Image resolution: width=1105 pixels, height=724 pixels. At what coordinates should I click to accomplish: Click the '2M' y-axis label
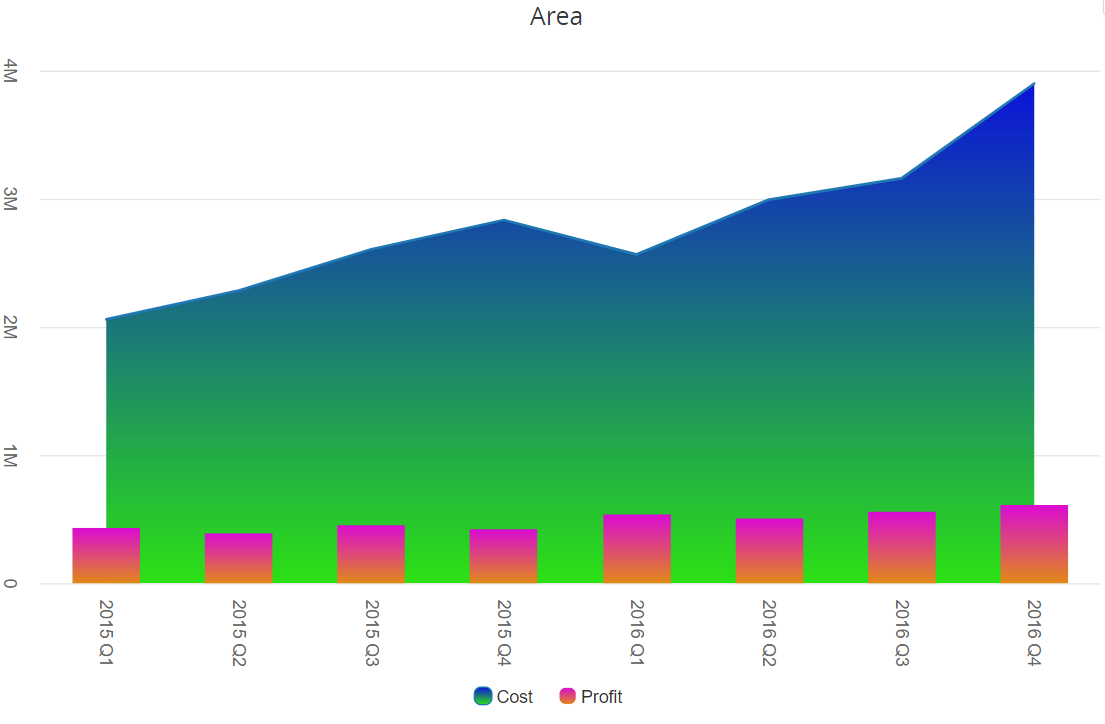(11, 328)
